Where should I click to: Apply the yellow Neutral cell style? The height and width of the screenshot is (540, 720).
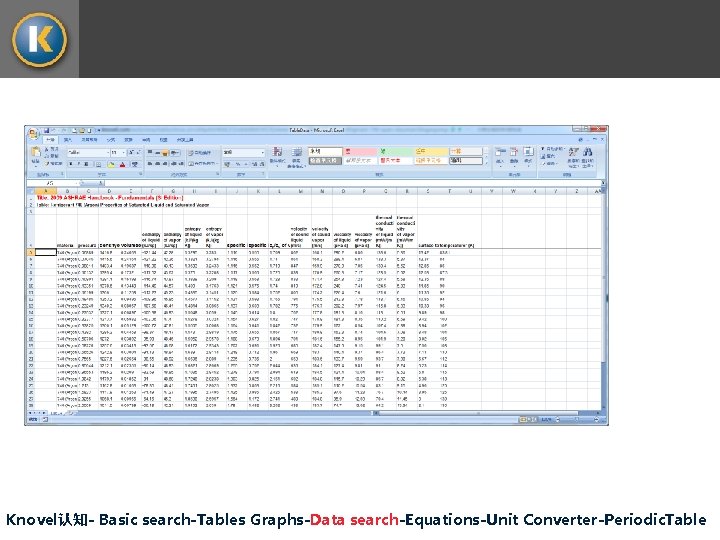431,151
